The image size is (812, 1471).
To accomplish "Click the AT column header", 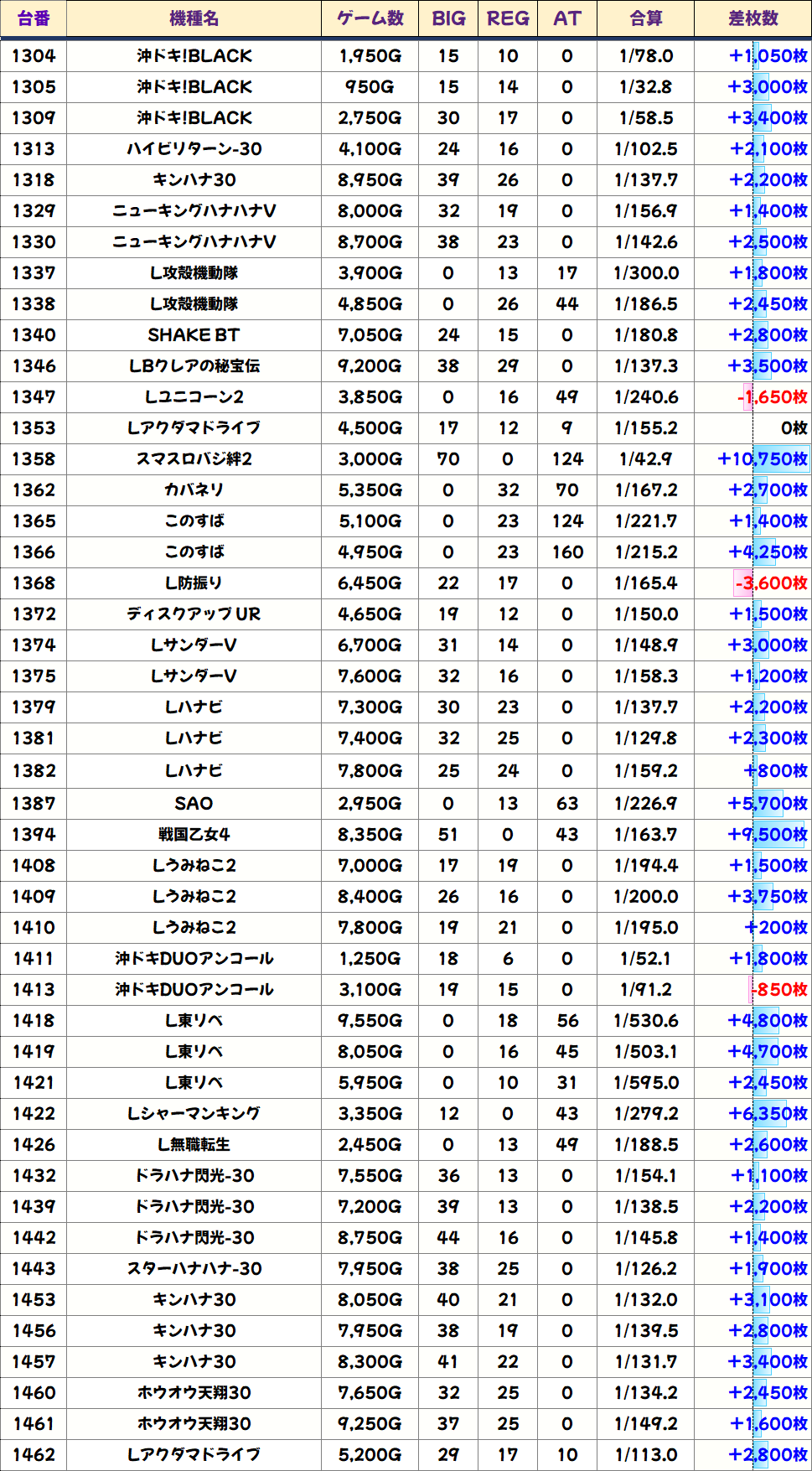I will pos(567,18).
